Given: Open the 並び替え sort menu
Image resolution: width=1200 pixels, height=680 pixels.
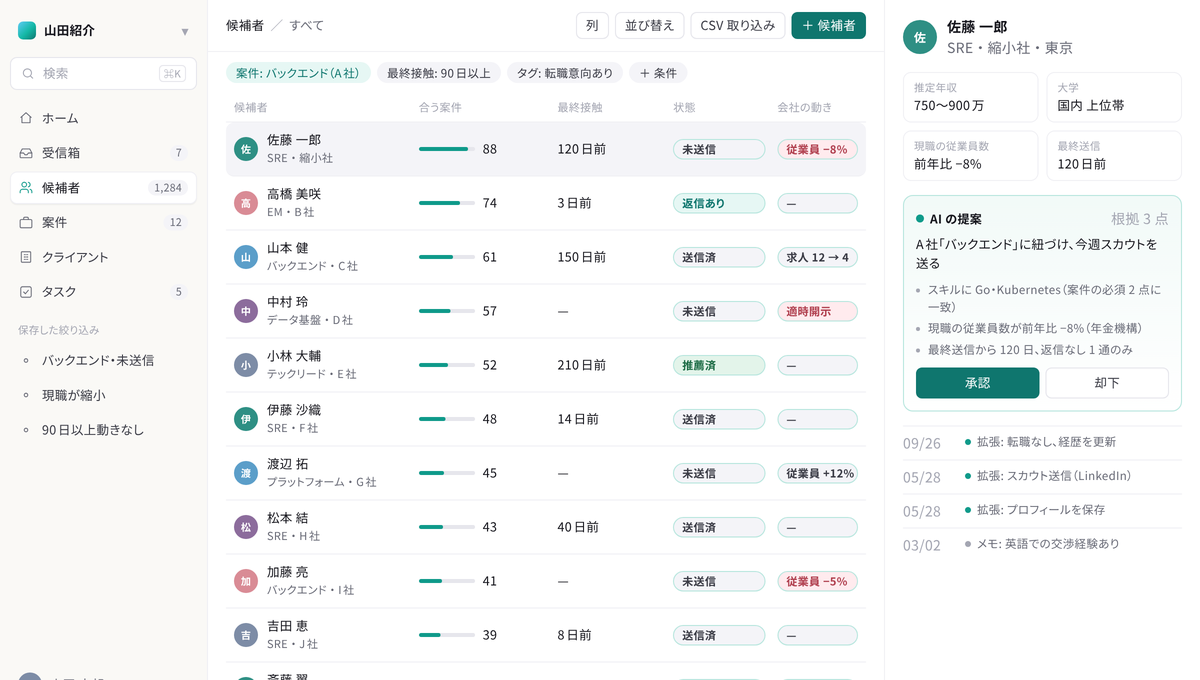Looking at the screenshot, I should pos(650,26).
